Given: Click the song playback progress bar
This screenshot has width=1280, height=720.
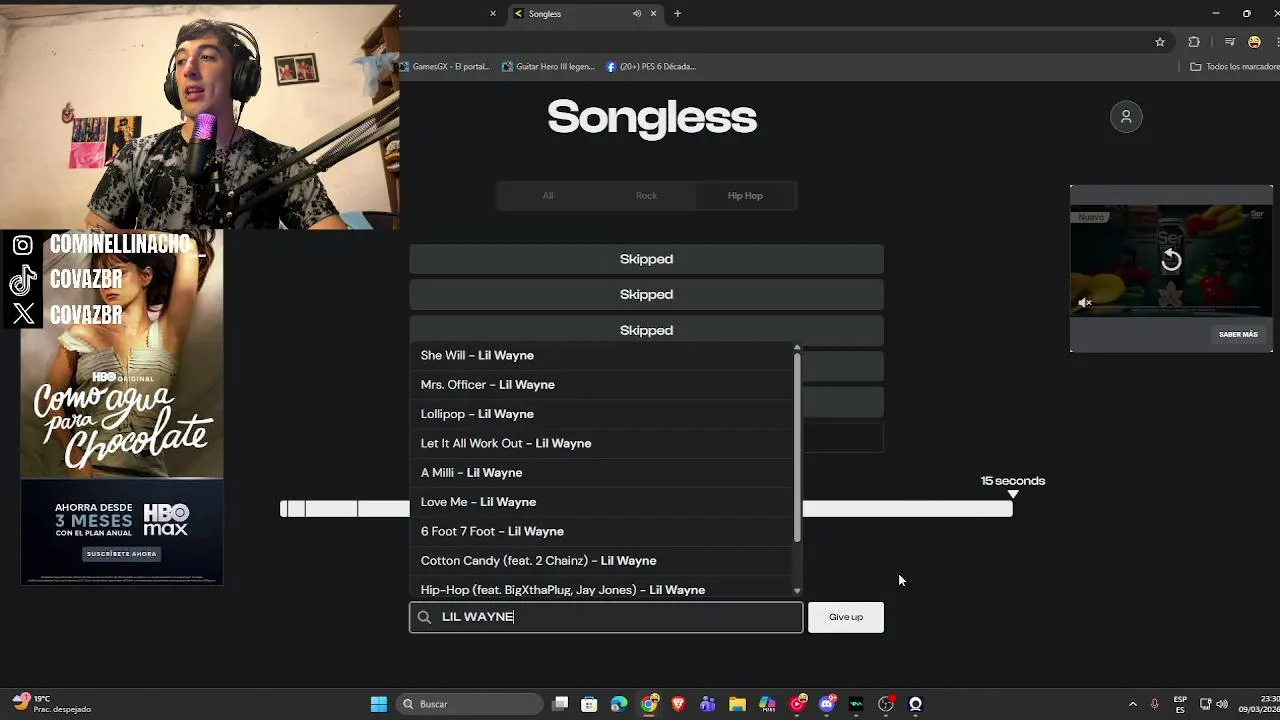Looking at the screenshot, I should pos(646,509).
